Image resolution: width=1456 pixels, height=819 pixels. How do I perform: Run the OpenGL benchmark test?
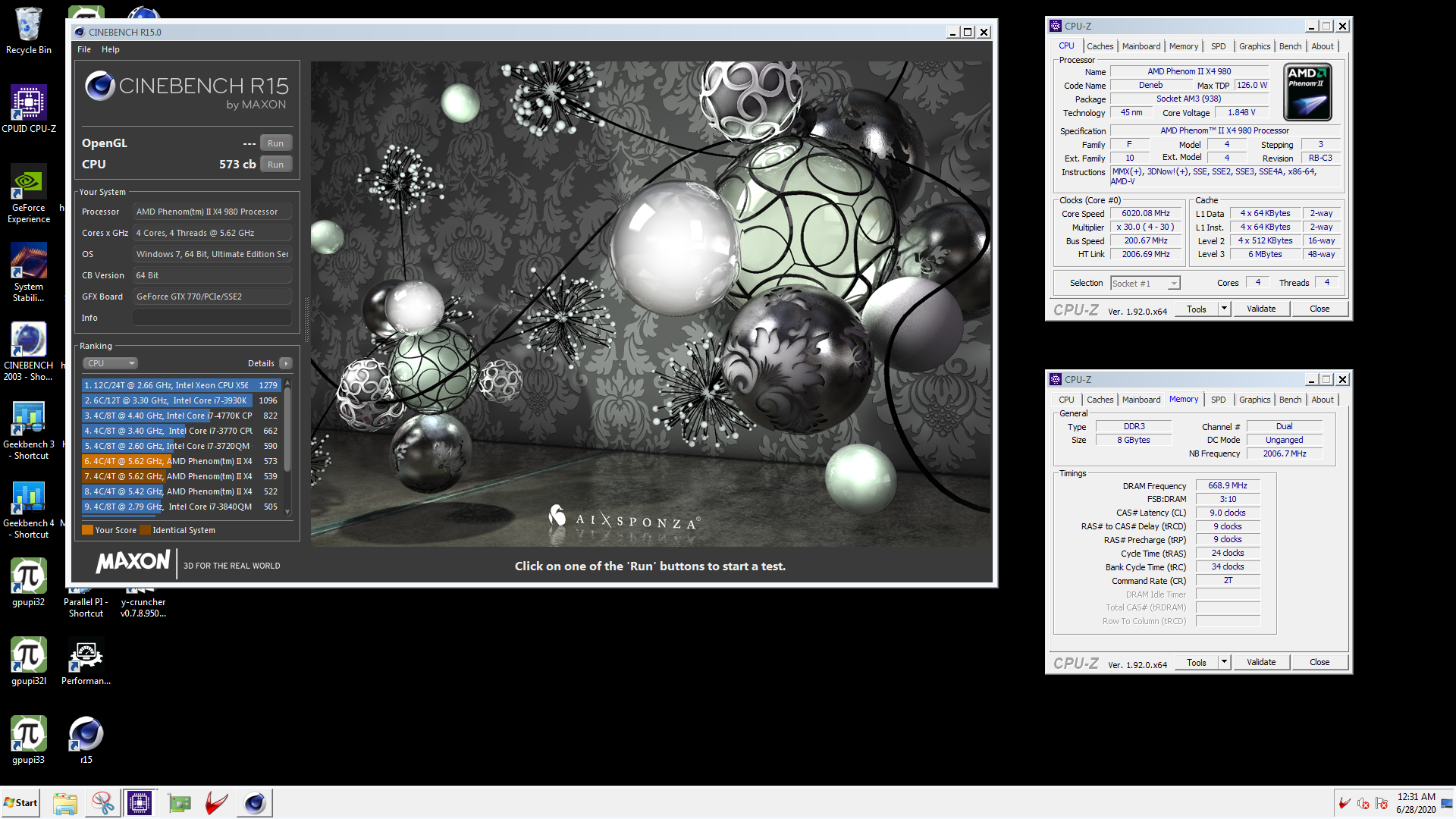coord(276,143)
